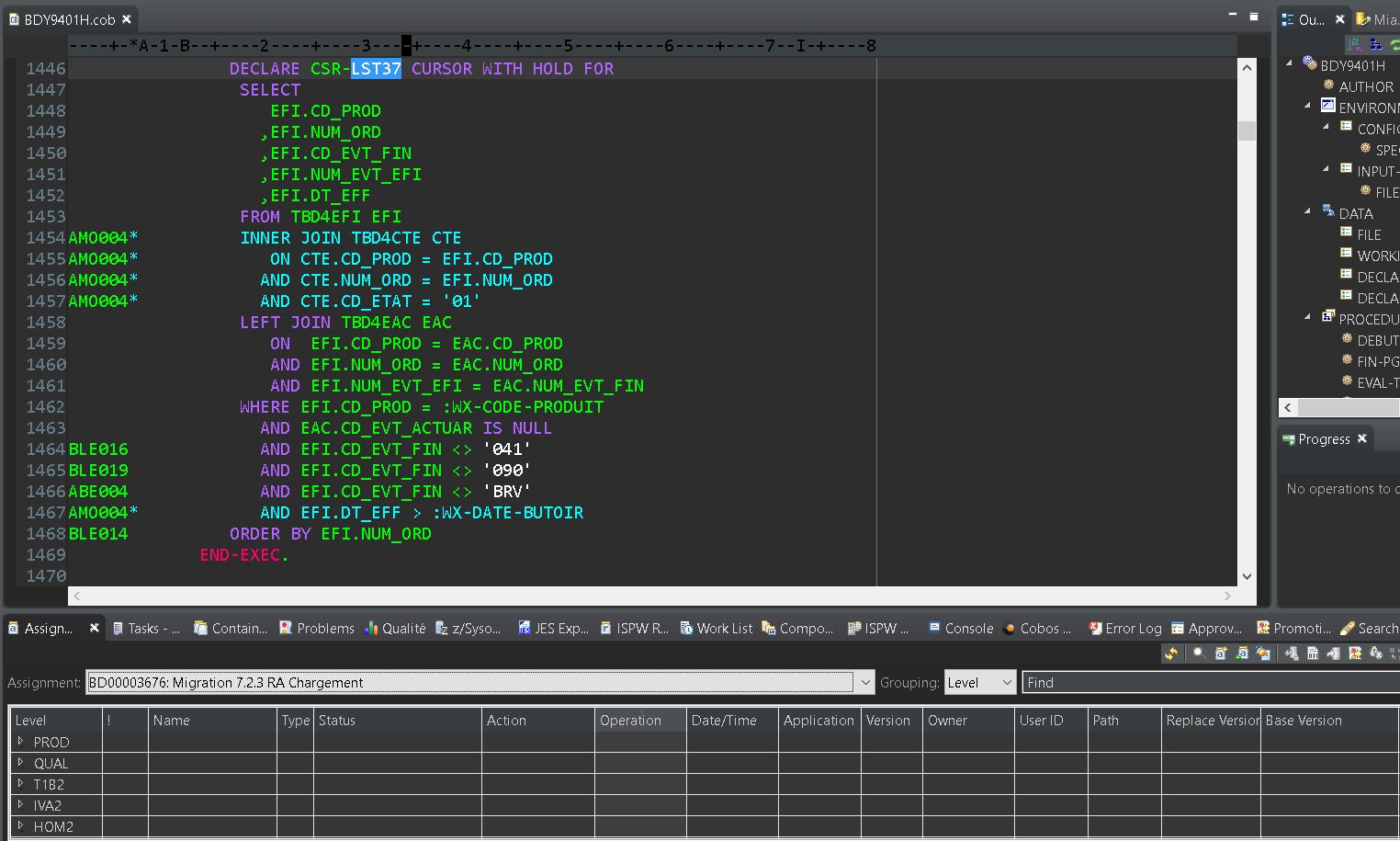Screen dimensions: 1400x841
Task: Expand the HOM2 level row
Action: [x=20, y=825]
